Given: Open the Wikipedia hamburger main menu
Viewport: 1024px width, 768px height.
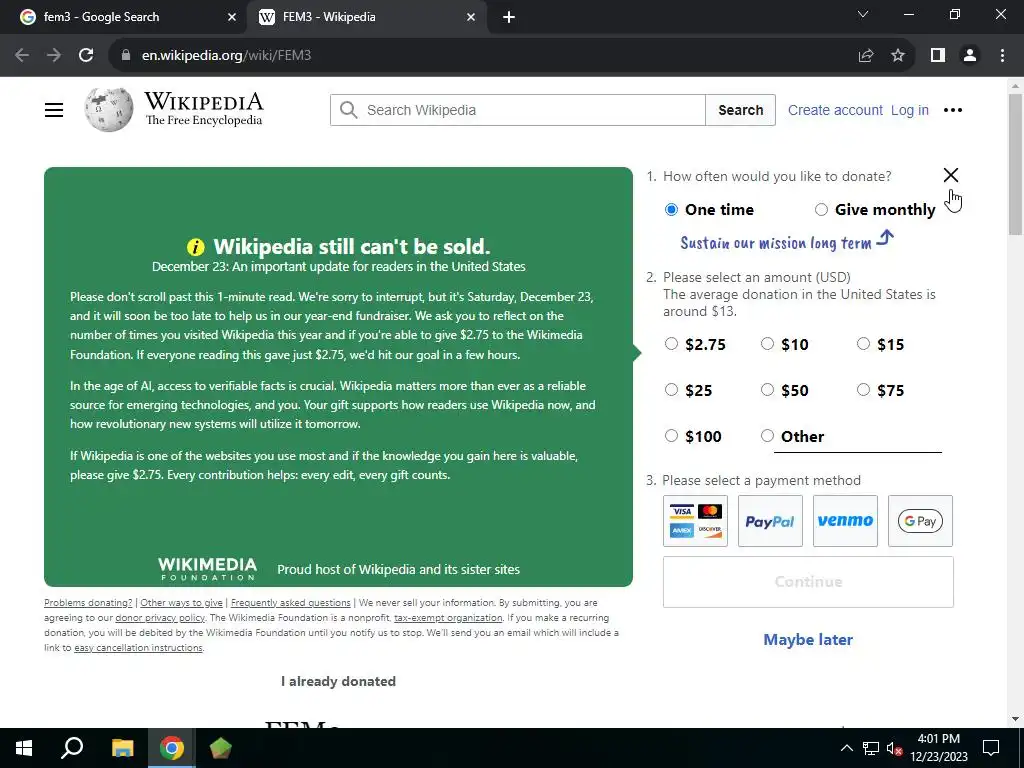Looking at the screenshot, I should 54,110.
